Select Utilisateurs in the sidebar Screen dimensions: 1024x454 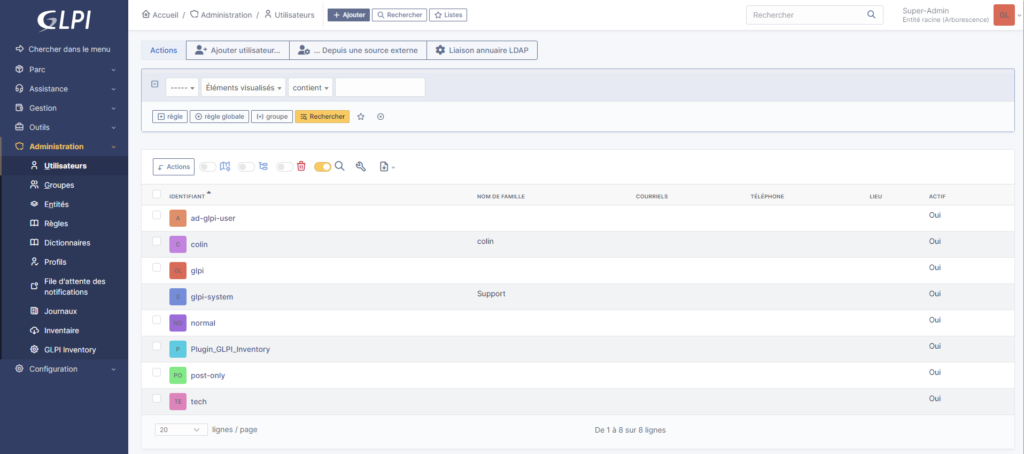(x=65, y=166)
